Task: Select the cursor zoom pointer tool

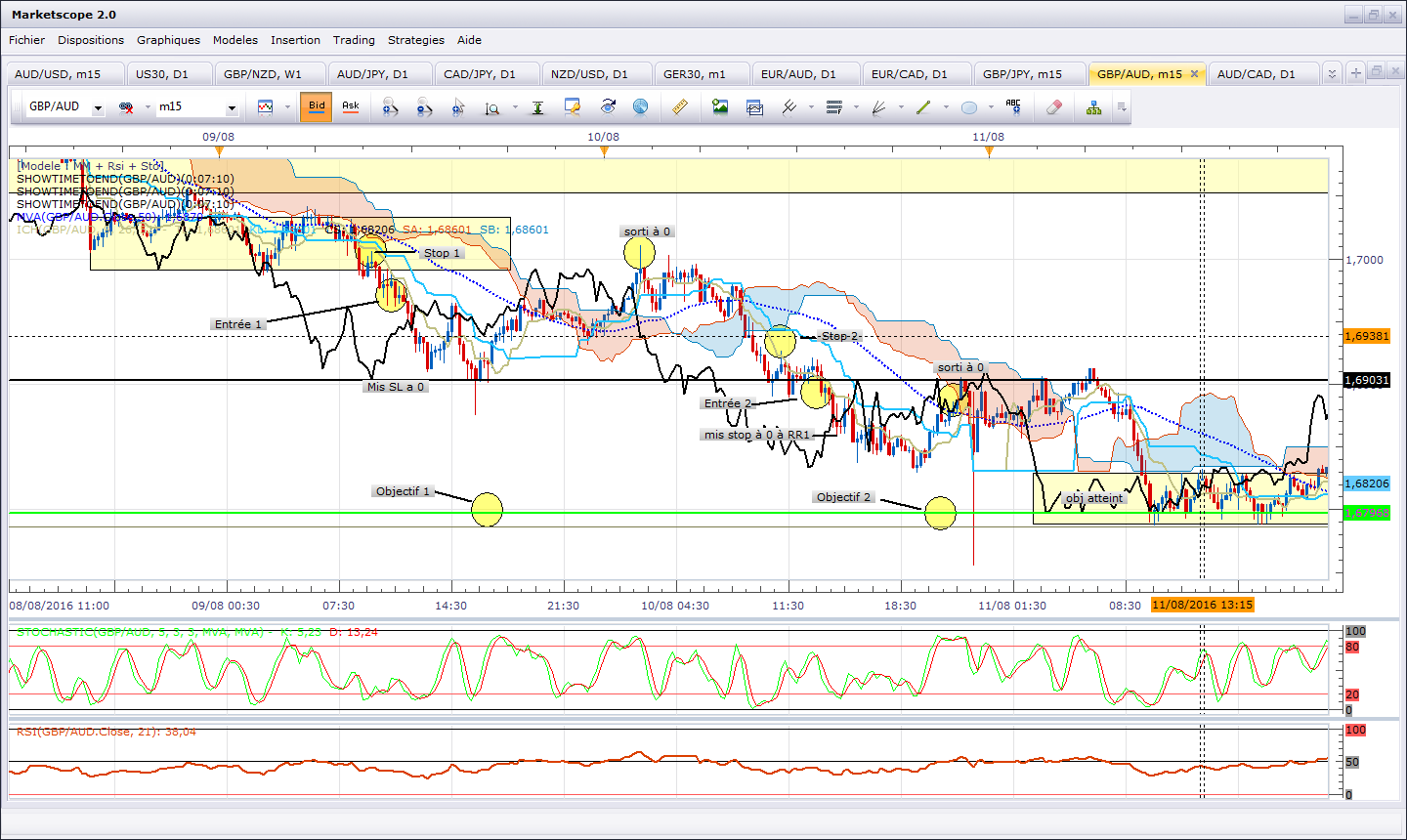Action: tap(458, 106)
